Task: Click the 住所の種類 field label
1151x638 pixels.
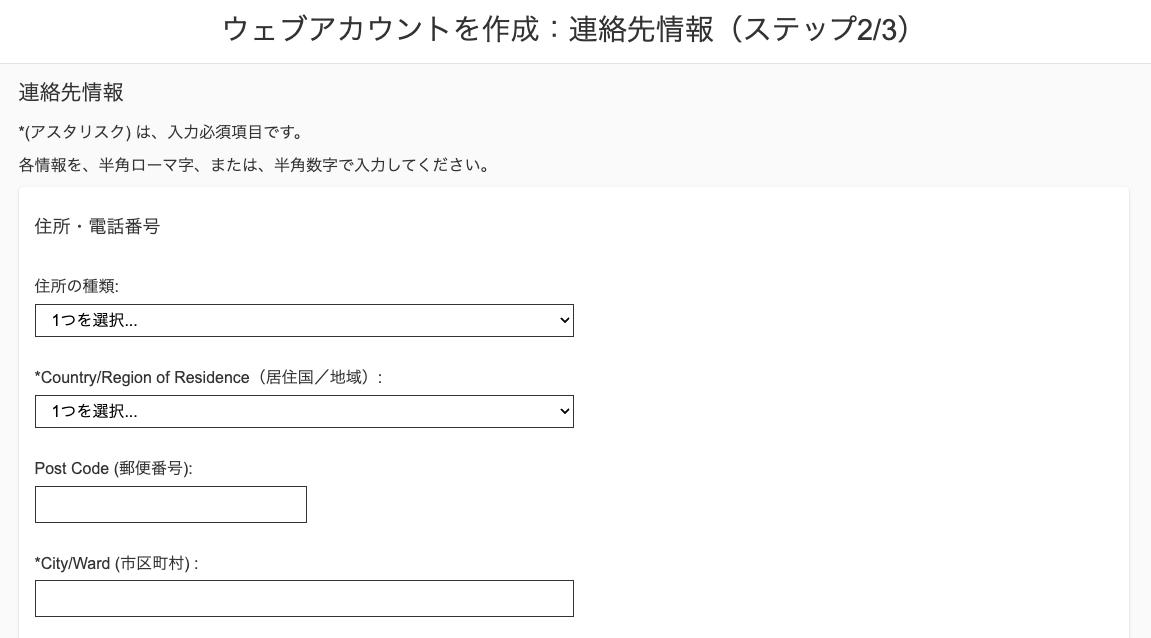Action: pyautogui.click(x=76, y=286)
